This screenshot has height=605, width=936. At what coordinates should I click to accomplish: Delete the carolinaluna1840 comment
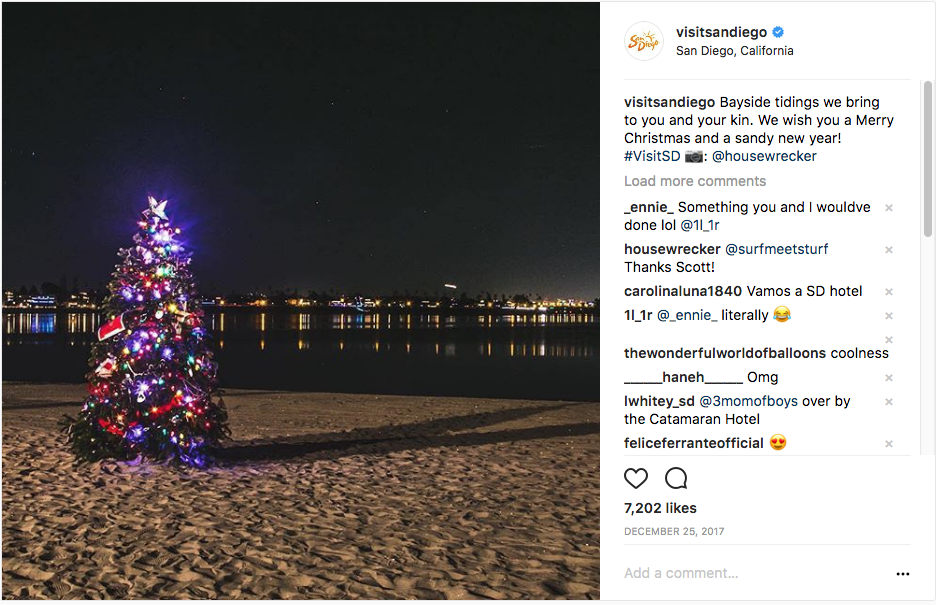(x=889, y=292)
